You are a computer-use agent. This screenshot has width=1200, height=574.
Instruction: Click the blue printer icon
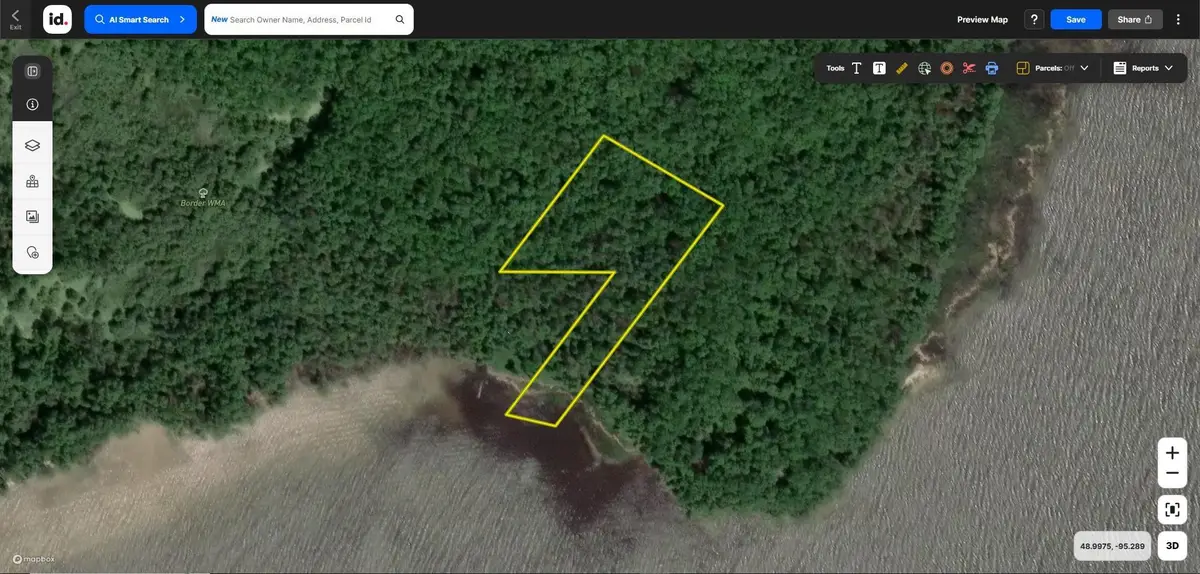click(992, 68)
